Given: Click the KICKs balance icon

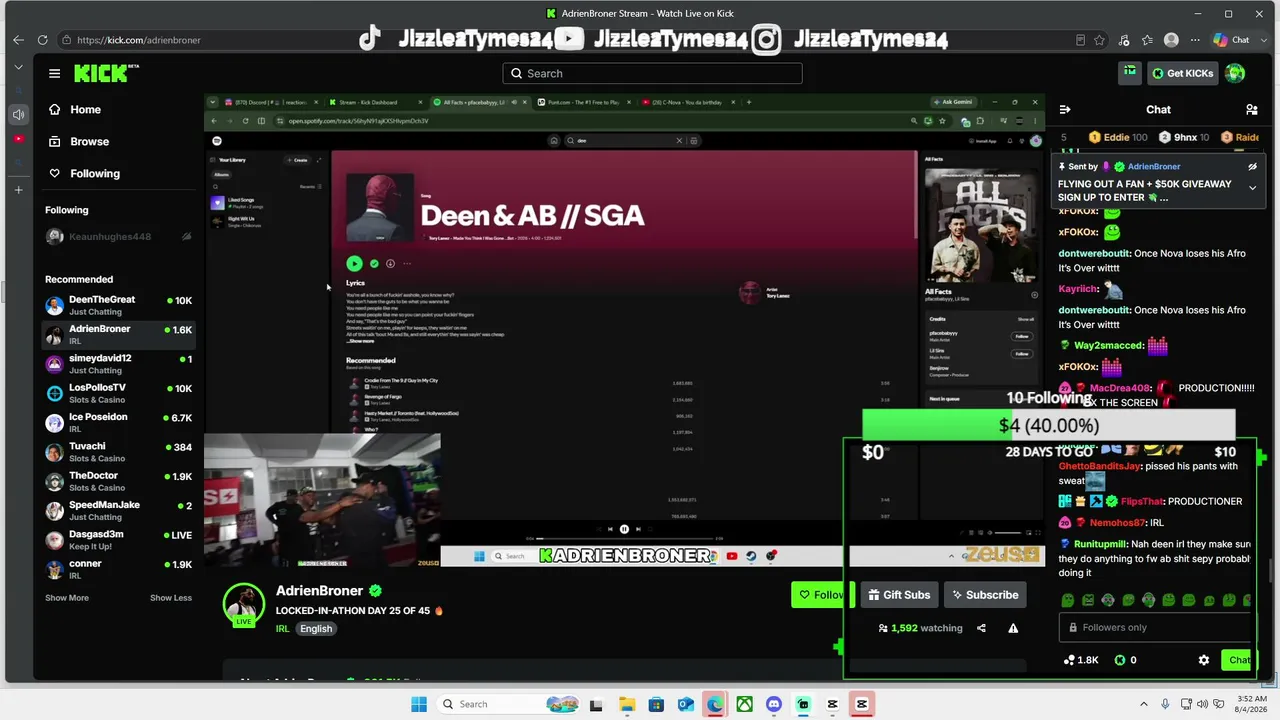Looking at the screenshot, I should [1120, 660].
